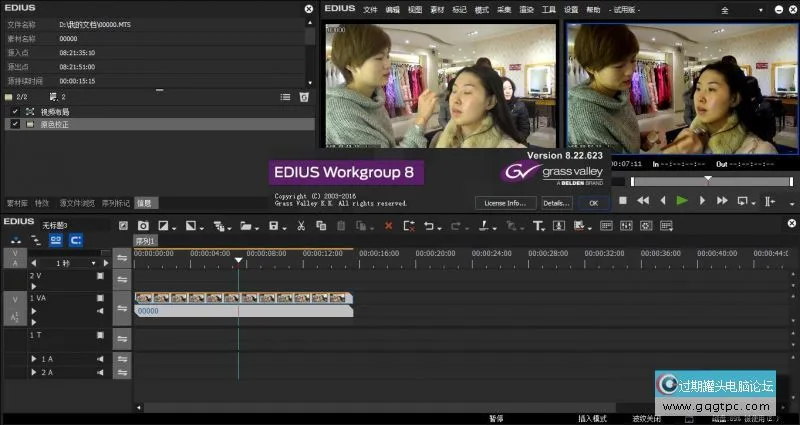This screenshot has height=425, width=800.
Task: Click the red X delete icon
Action: (x=389, y=226)
